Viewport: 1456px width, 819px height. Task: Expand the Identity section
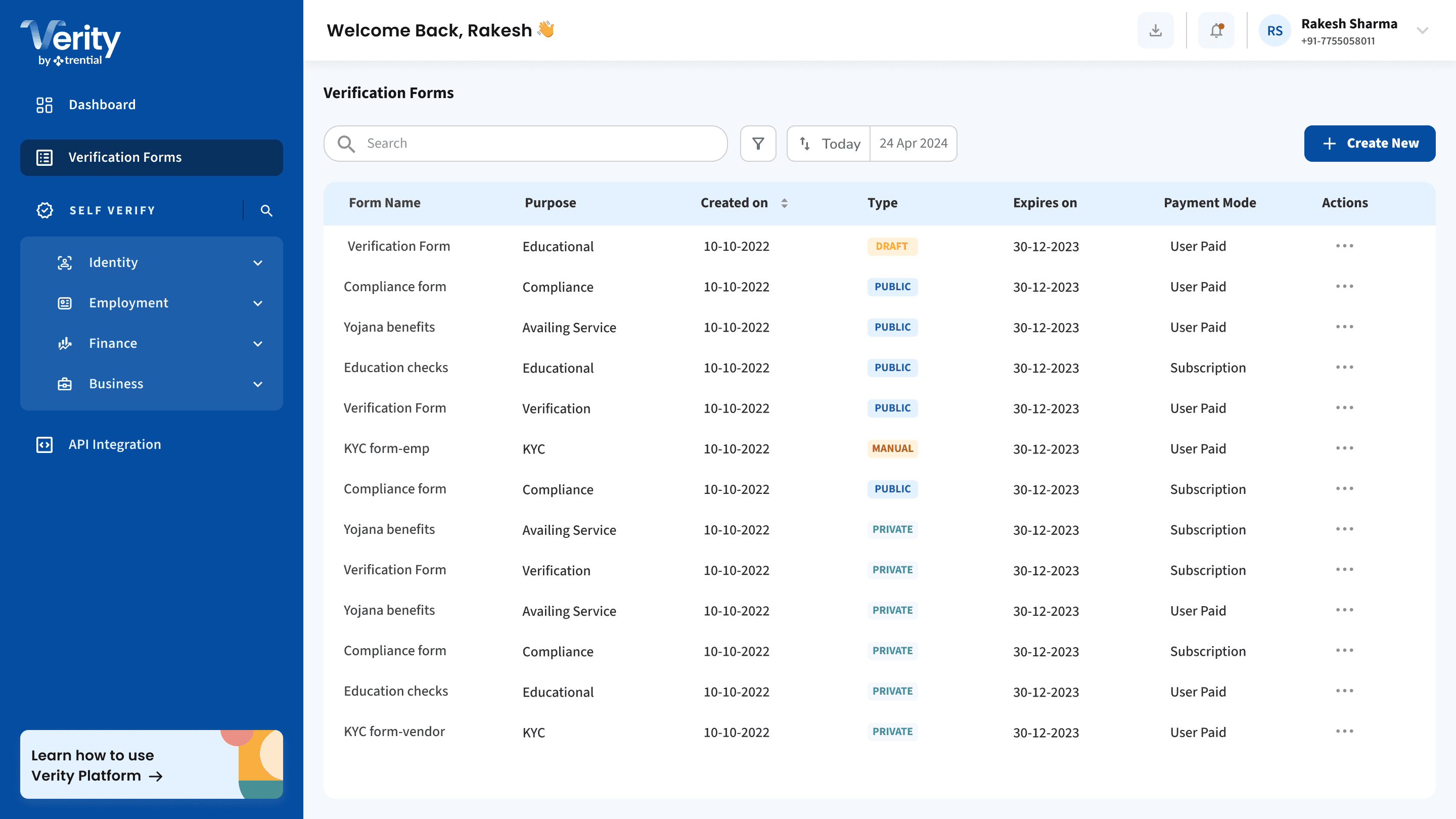(x=258, y=263)
